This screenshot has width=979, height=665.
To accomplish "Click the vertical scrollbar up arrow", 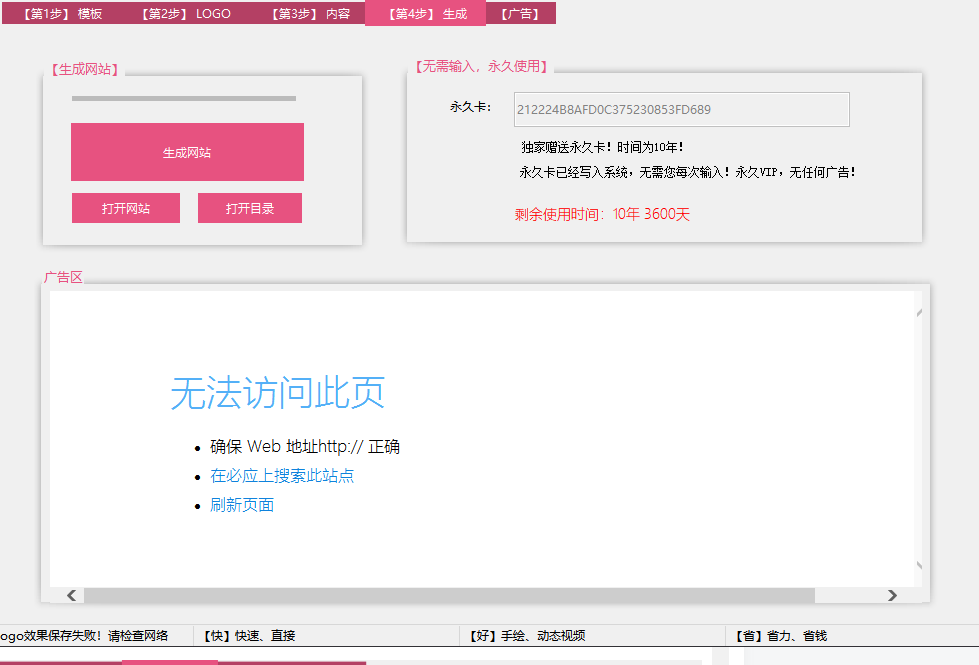I will pos(918,313).
